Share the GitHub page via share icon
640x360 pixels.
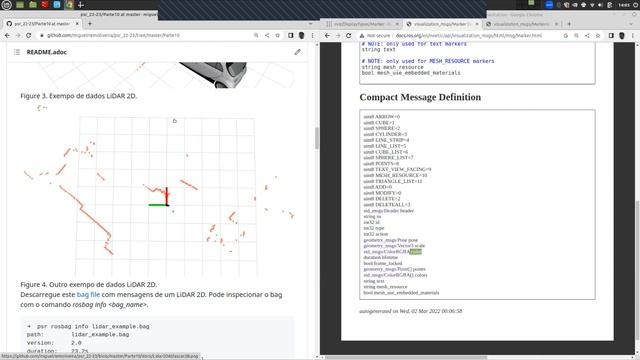pyautogui.click(x=267, y=36)
